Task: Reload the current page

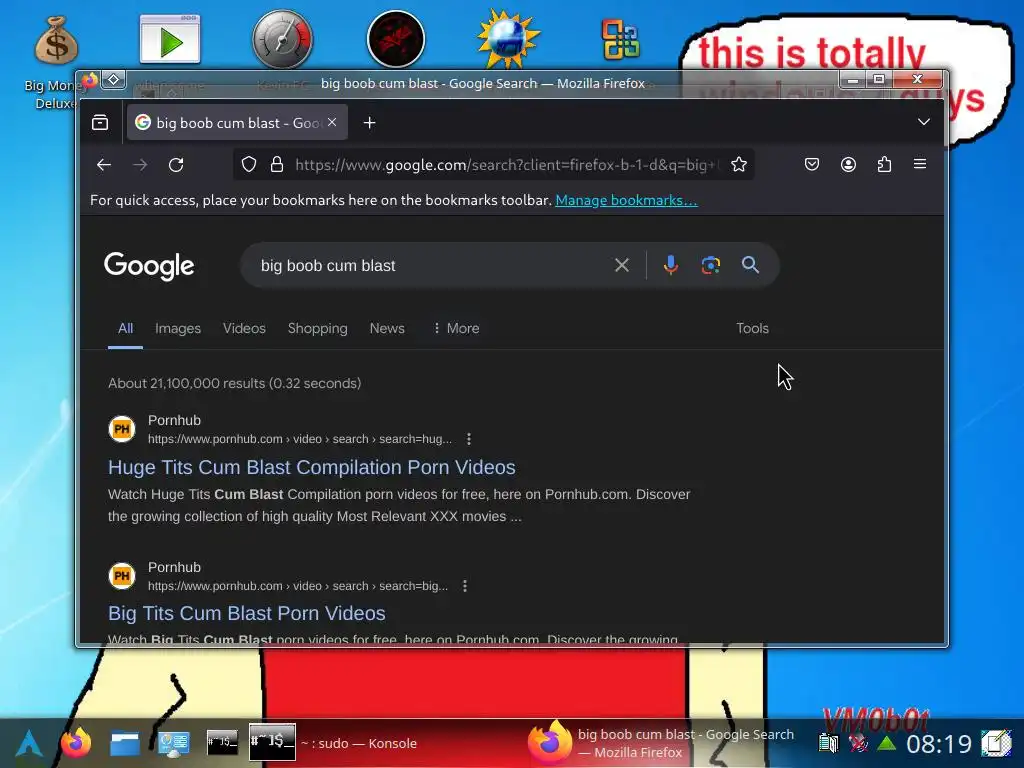Action: click(176, 165)
